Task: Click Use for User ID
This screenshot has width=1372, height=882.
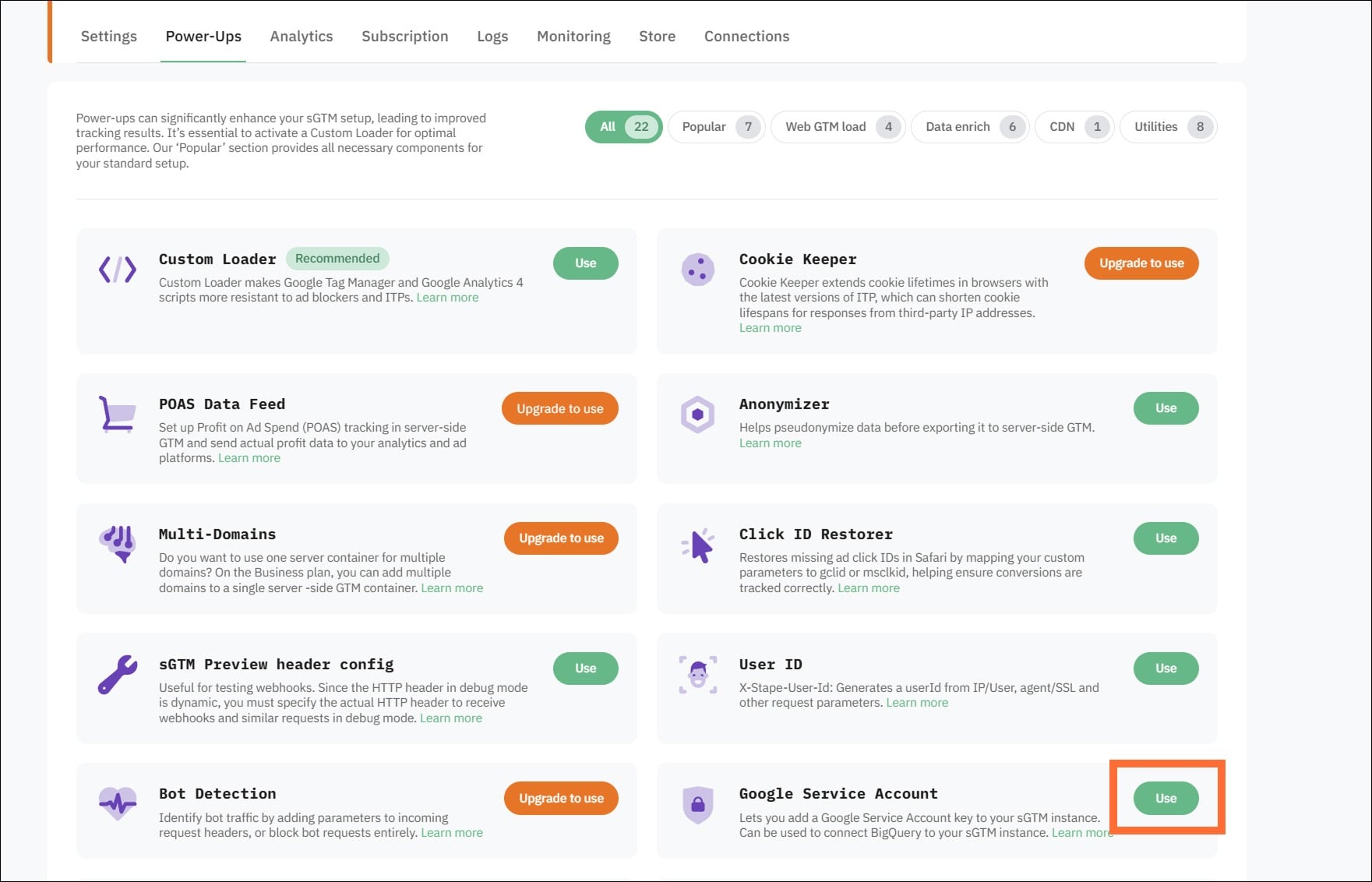Action: point(1166,669)
